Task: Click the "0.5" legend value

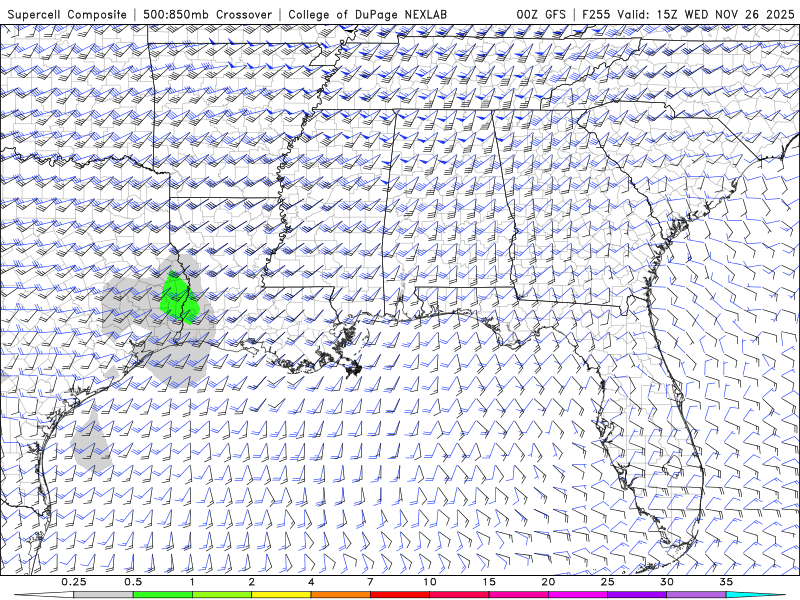Action: point(133,582)
